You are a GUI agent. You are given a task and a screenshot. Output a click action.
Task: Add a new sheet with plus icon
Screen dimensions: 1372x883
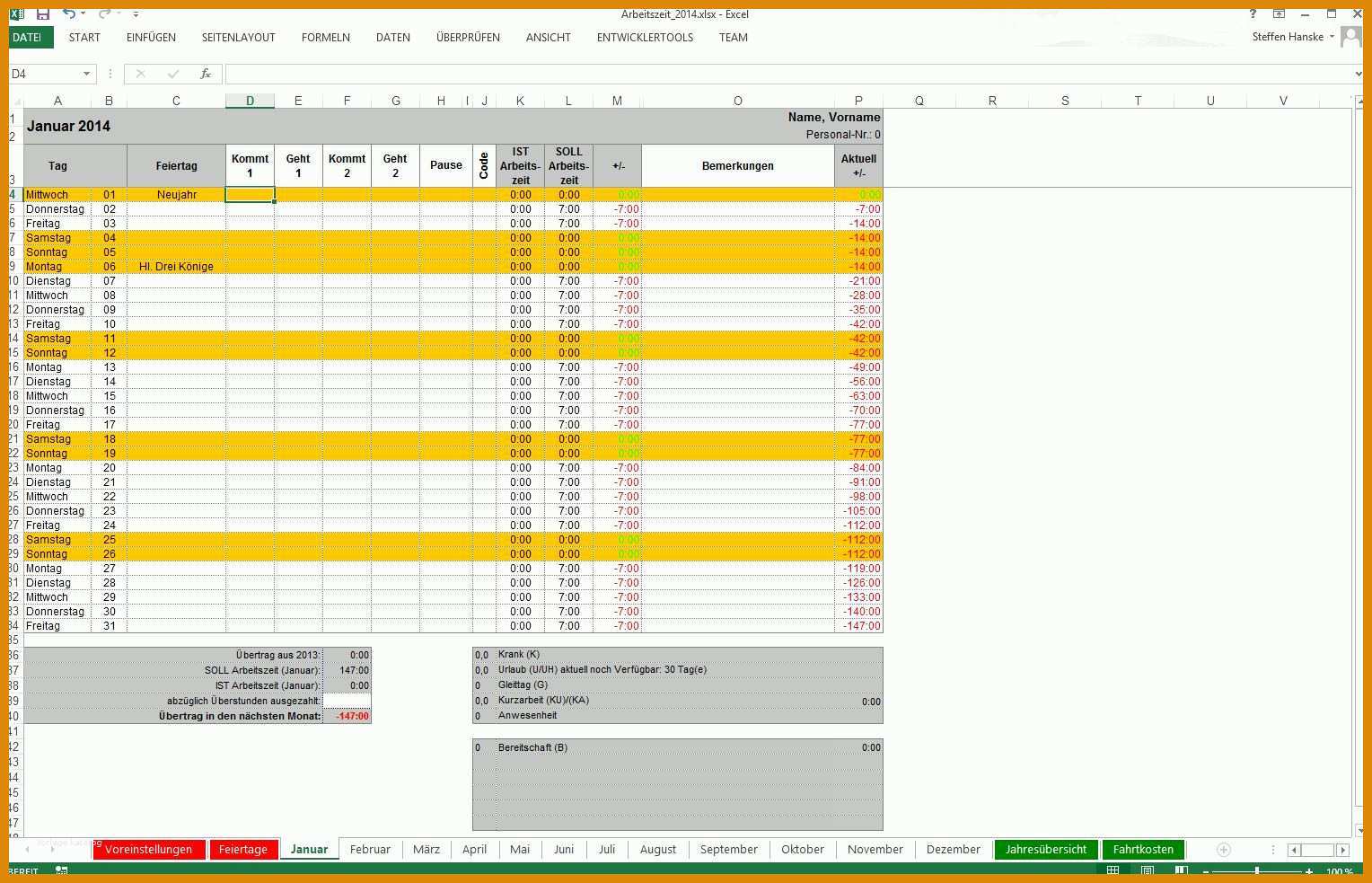coord(1223,850)
